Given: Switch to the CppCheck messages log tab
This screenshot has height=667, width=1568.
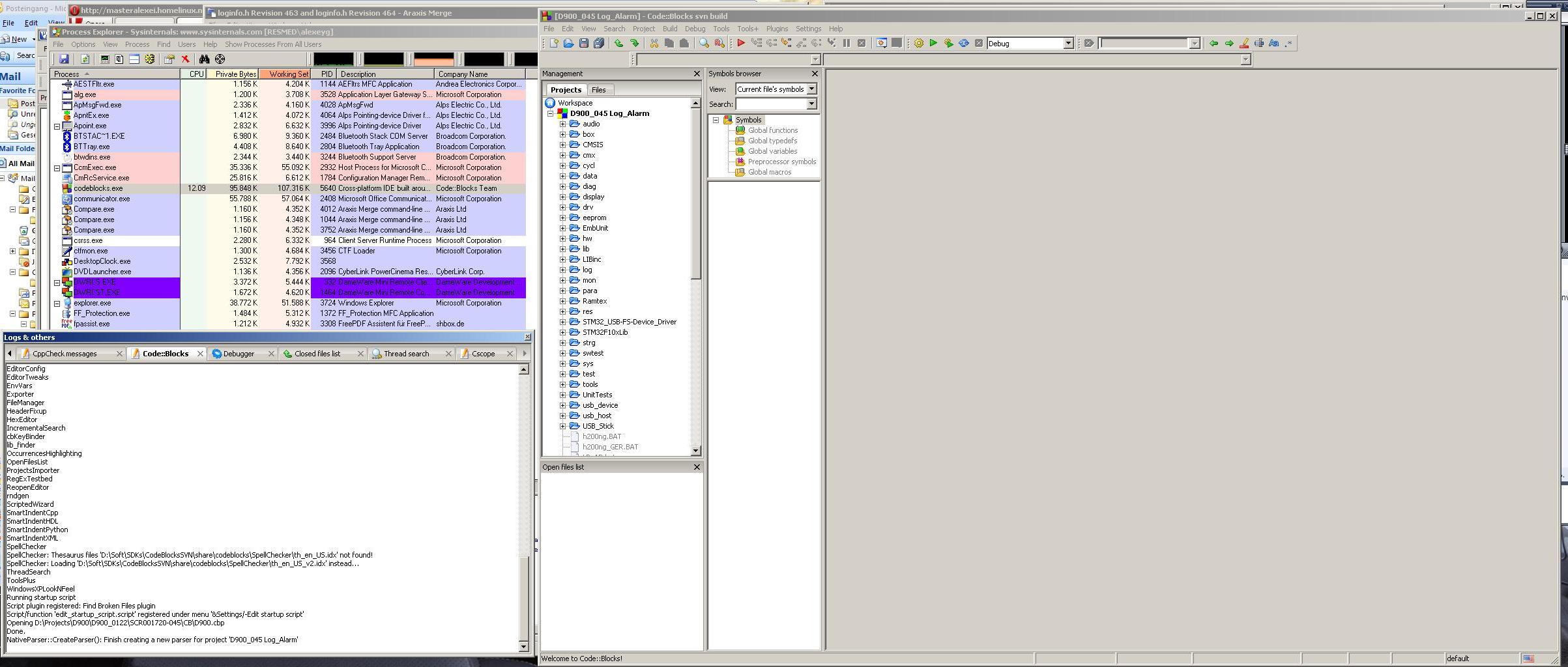Looking at the screenshot, I should tap(65, 354).
